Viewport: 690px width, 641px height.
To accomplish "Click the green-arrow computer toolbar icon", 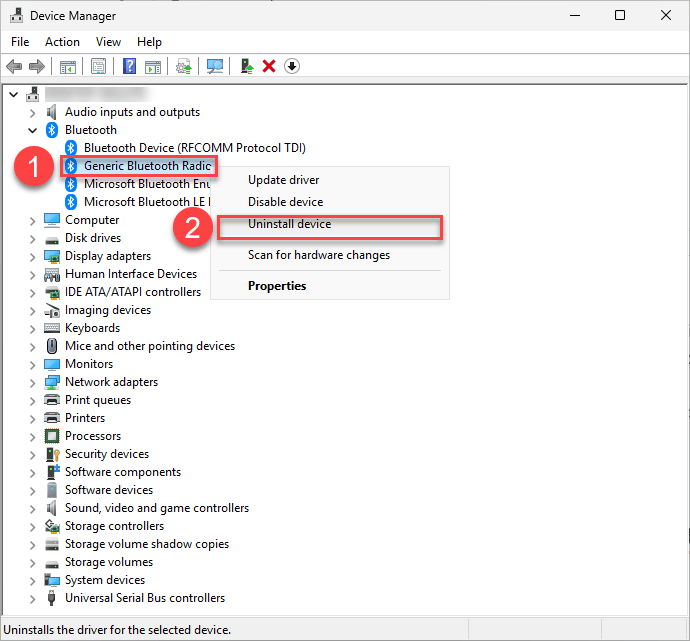I will pos(246,66).
